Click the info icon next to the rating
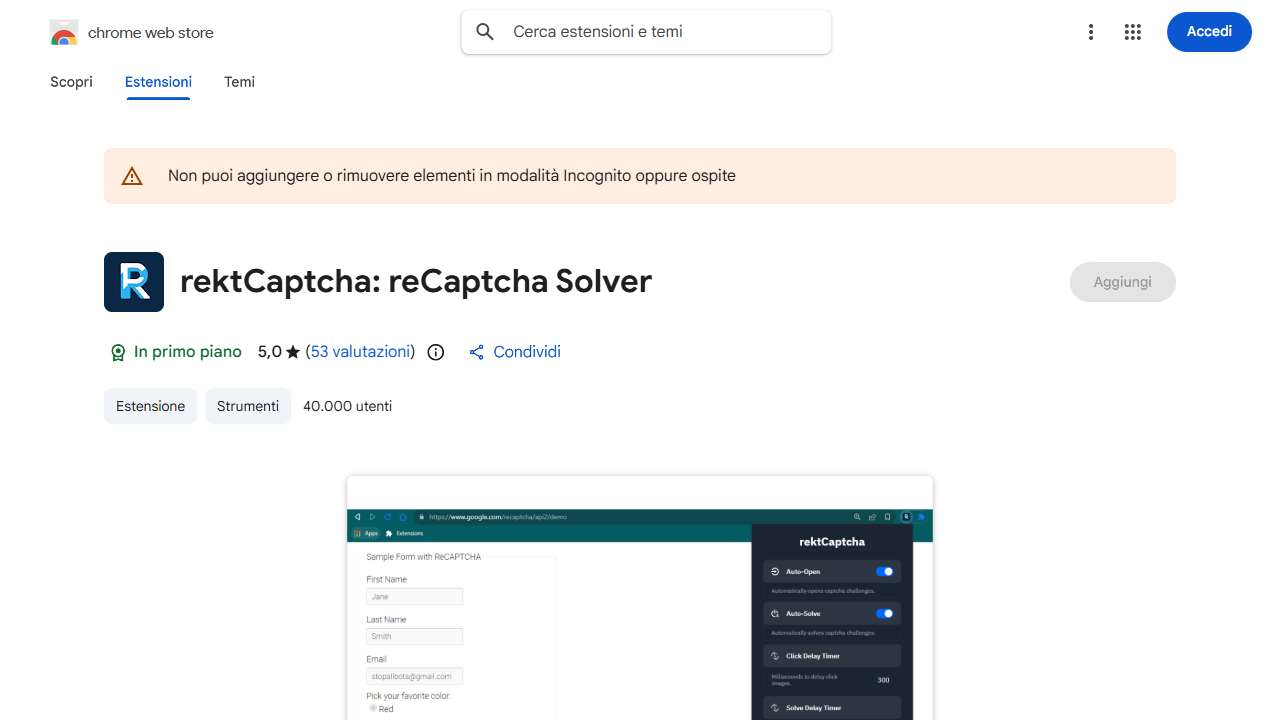The width and height of the screenshot is (1280, 720). pos(435,352)
